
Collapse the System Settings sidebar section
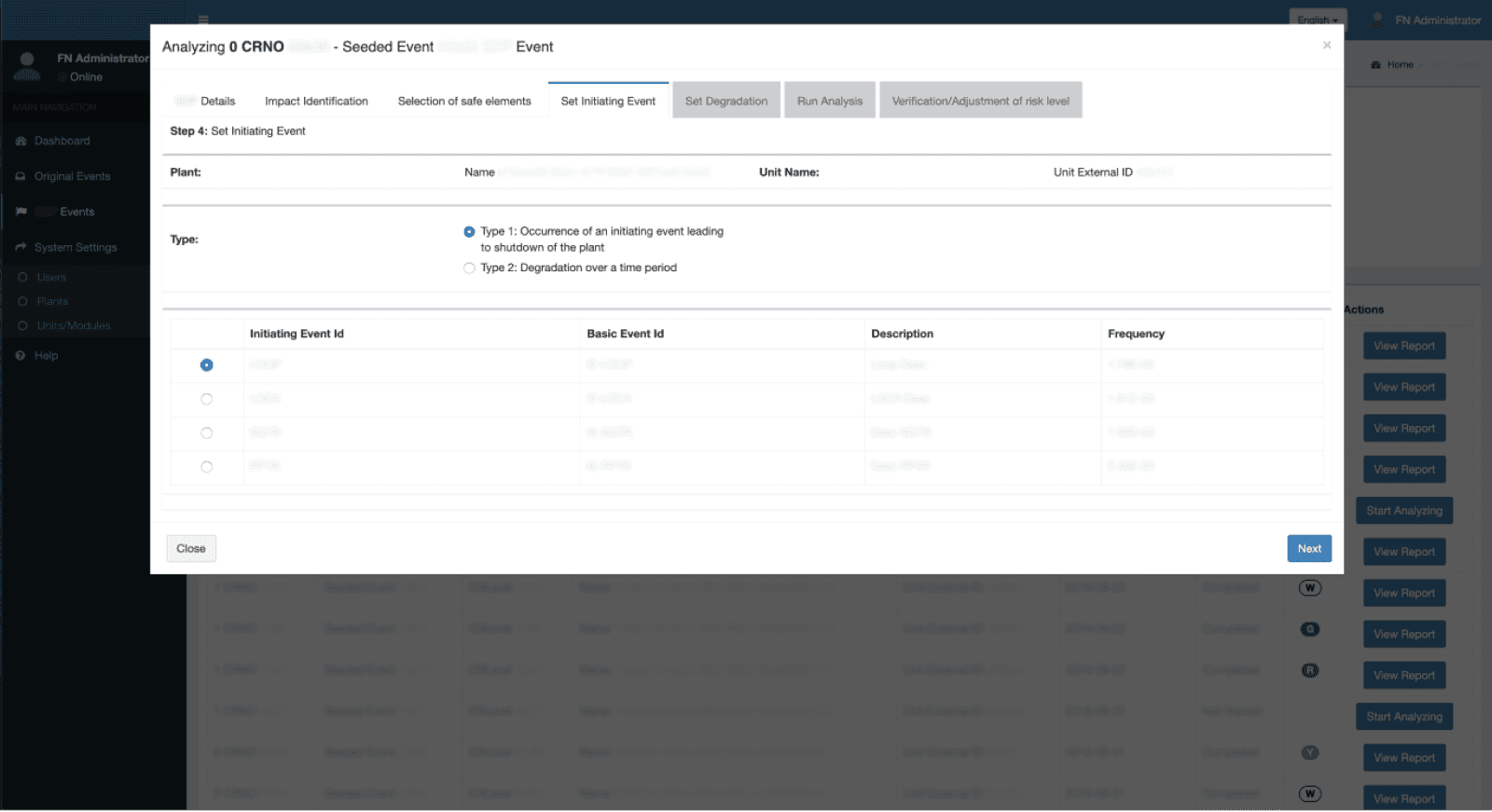click(x=76, y=247)
